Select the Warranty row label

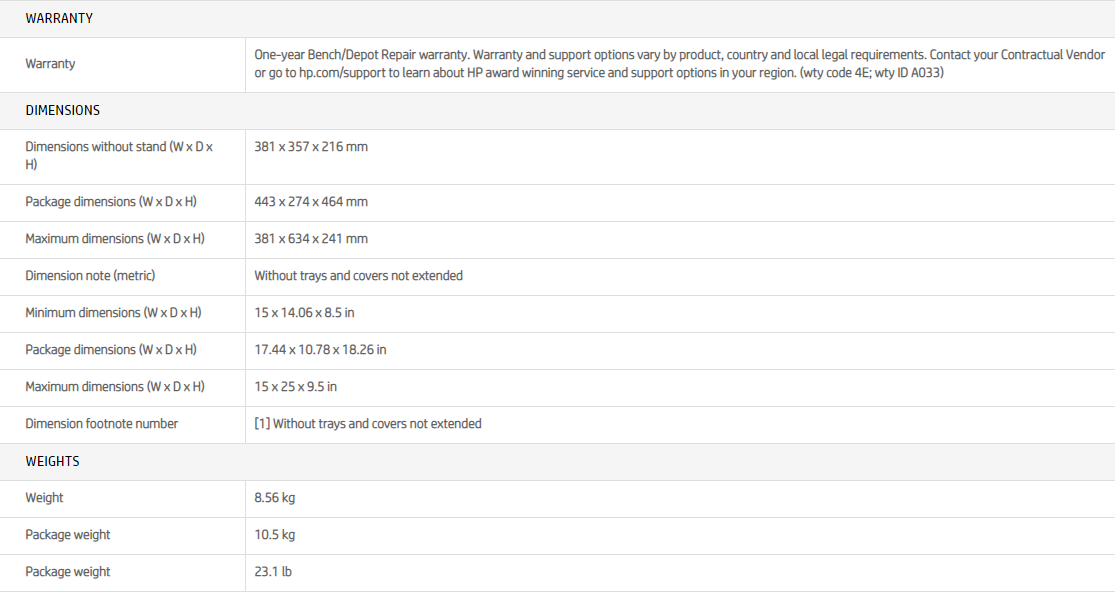click(x=50, y=64)
